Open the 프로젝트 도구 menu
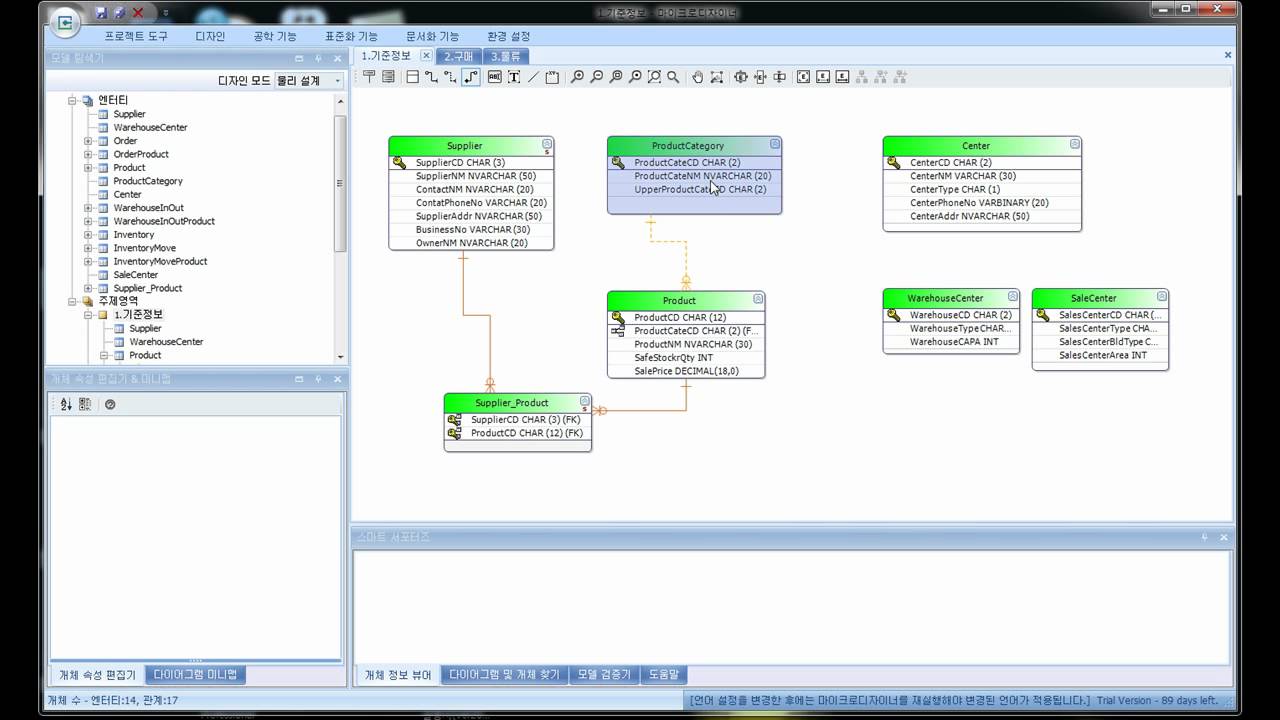 [136, 36]
